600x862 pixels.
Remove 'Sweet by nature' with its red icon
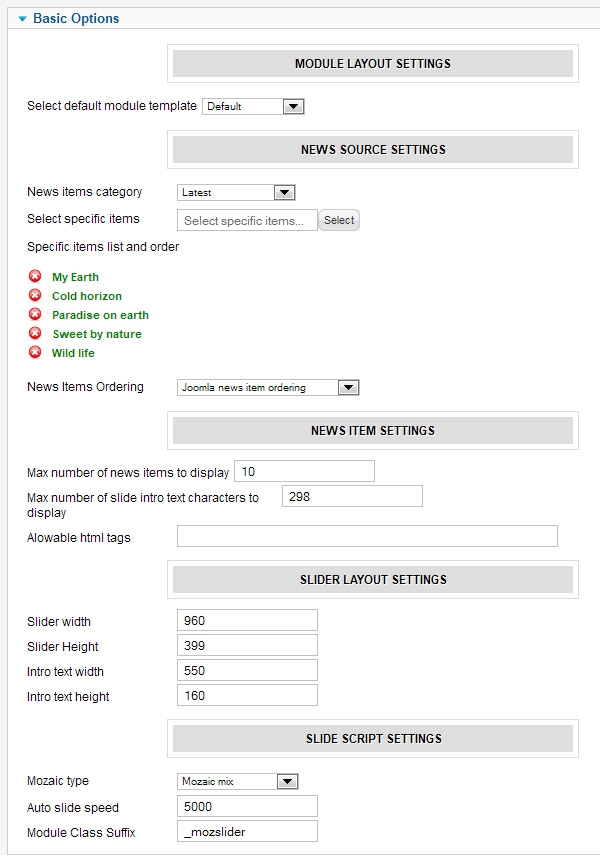click(x=35, y=334)
